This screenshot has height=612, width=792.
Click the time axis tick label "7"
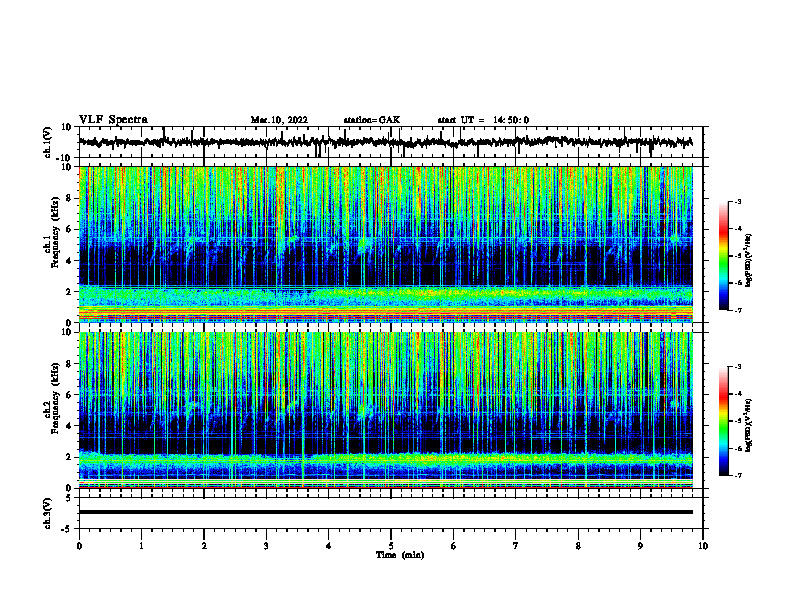tap(516, 546)
